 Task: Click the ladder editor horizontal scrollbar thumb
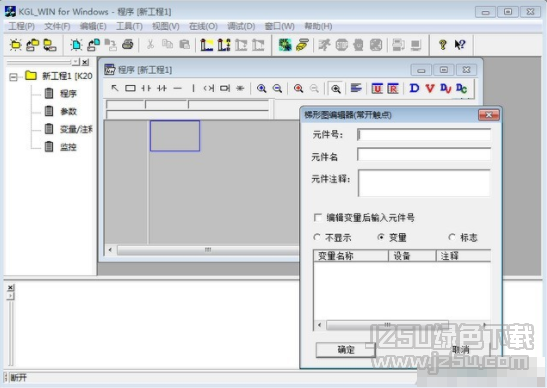(x=208, y=250)
